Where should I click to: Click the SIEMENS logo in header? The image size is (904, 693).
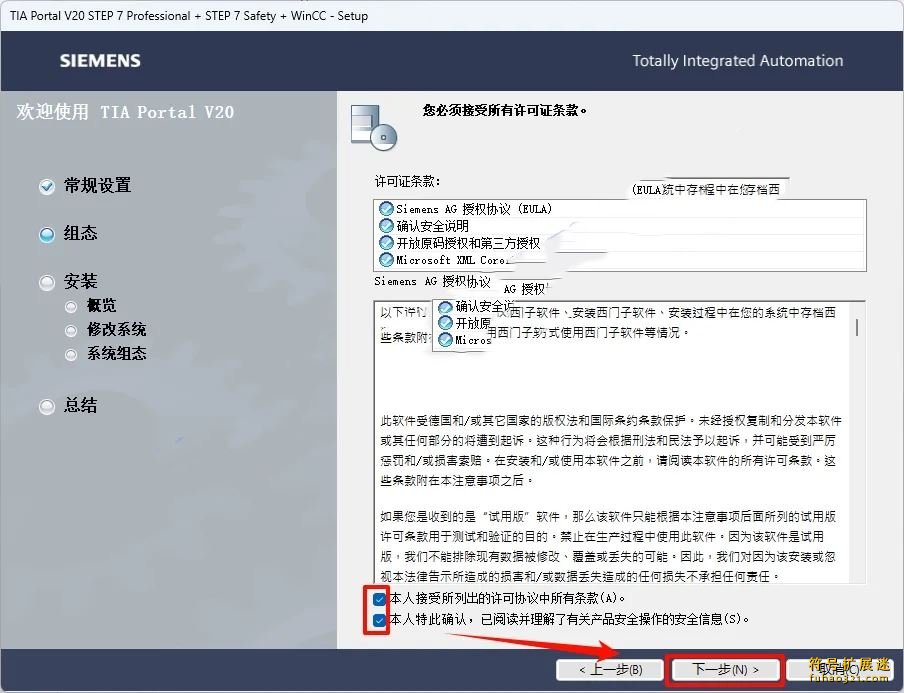[100, 61]
